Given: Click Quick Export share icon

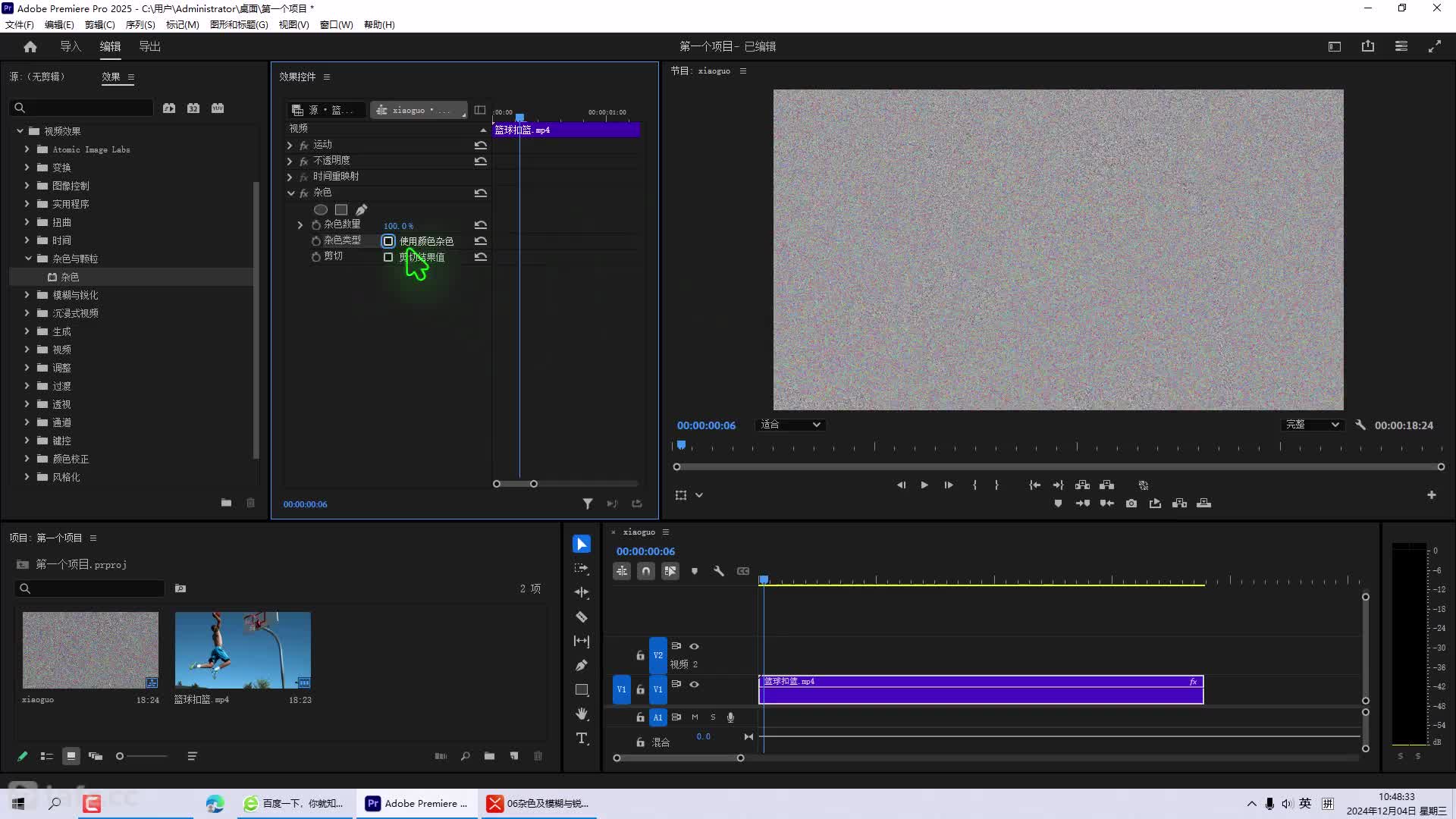Looking at the screenshot, I should tap(1368, 46).
